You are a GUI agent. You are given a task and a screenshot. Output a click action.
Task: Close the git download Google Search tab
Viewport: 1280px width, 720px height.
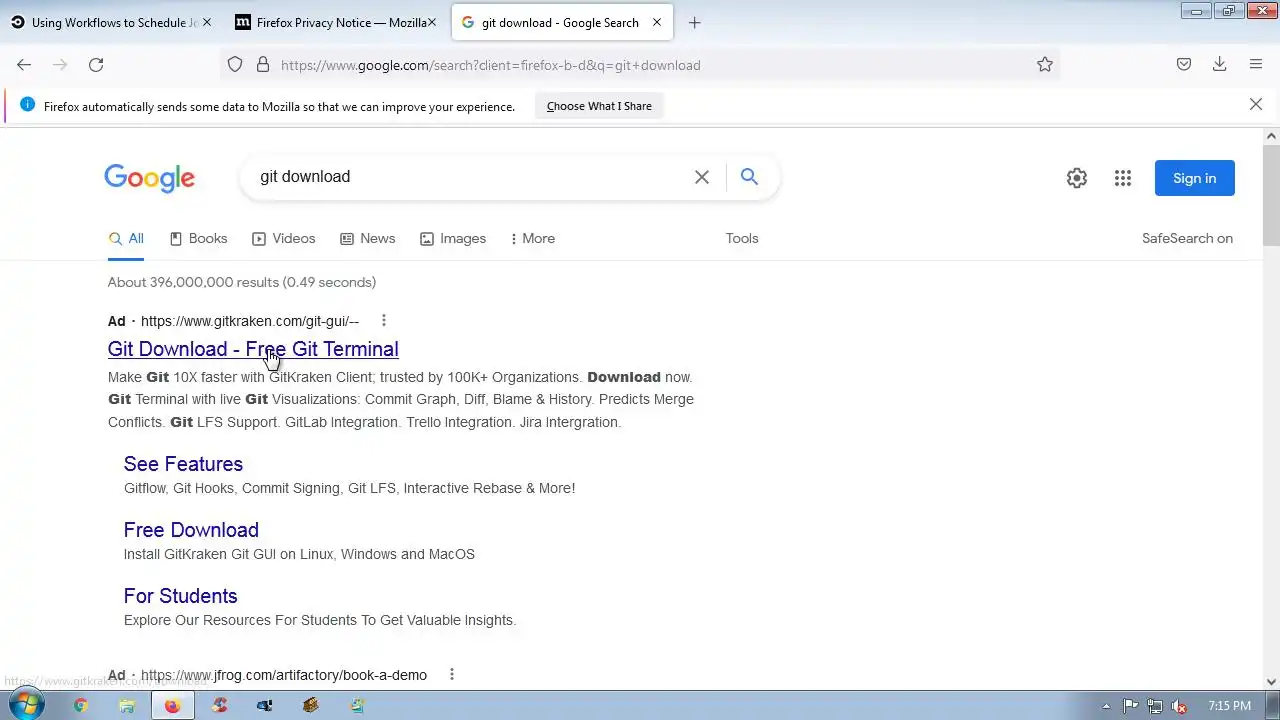point(657,23)
